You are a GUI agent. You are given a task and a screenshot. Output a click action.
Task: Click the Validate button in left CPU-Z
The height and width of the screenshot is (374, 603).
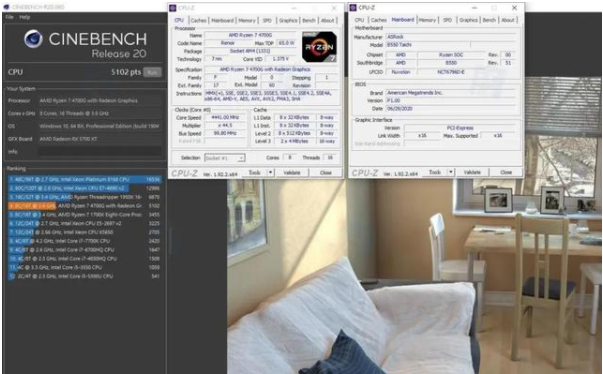pos(292,173)
